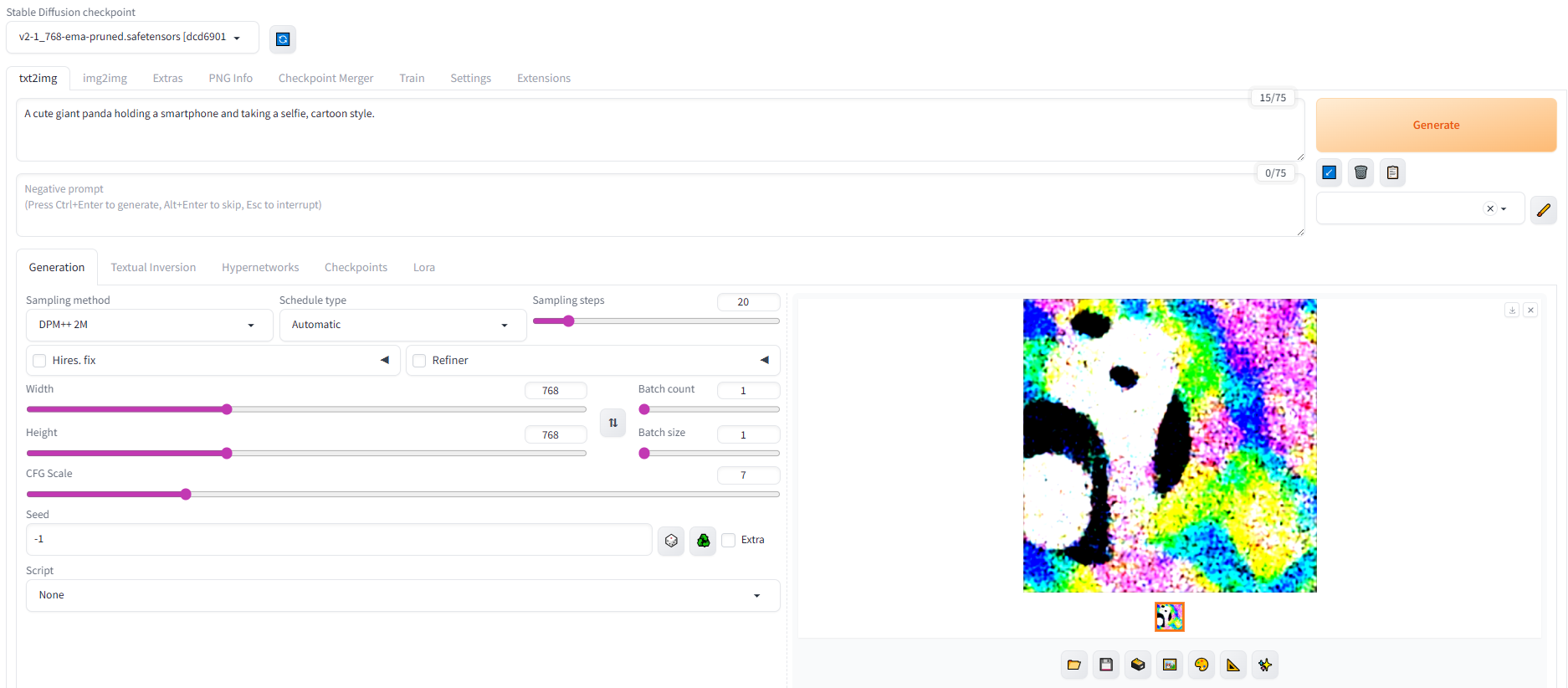Enable the Refiner checkbox
This screenshot has height=688, width=1568.
click(419, 361)
